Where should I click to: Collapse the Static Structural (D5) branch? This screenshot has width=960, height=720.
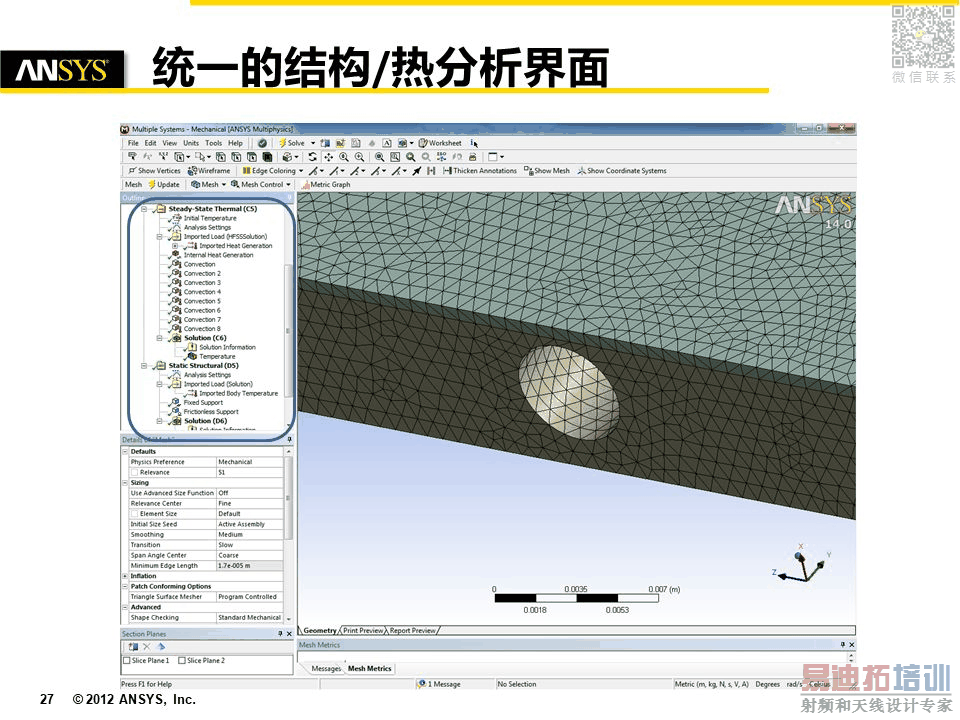point(144,366)
